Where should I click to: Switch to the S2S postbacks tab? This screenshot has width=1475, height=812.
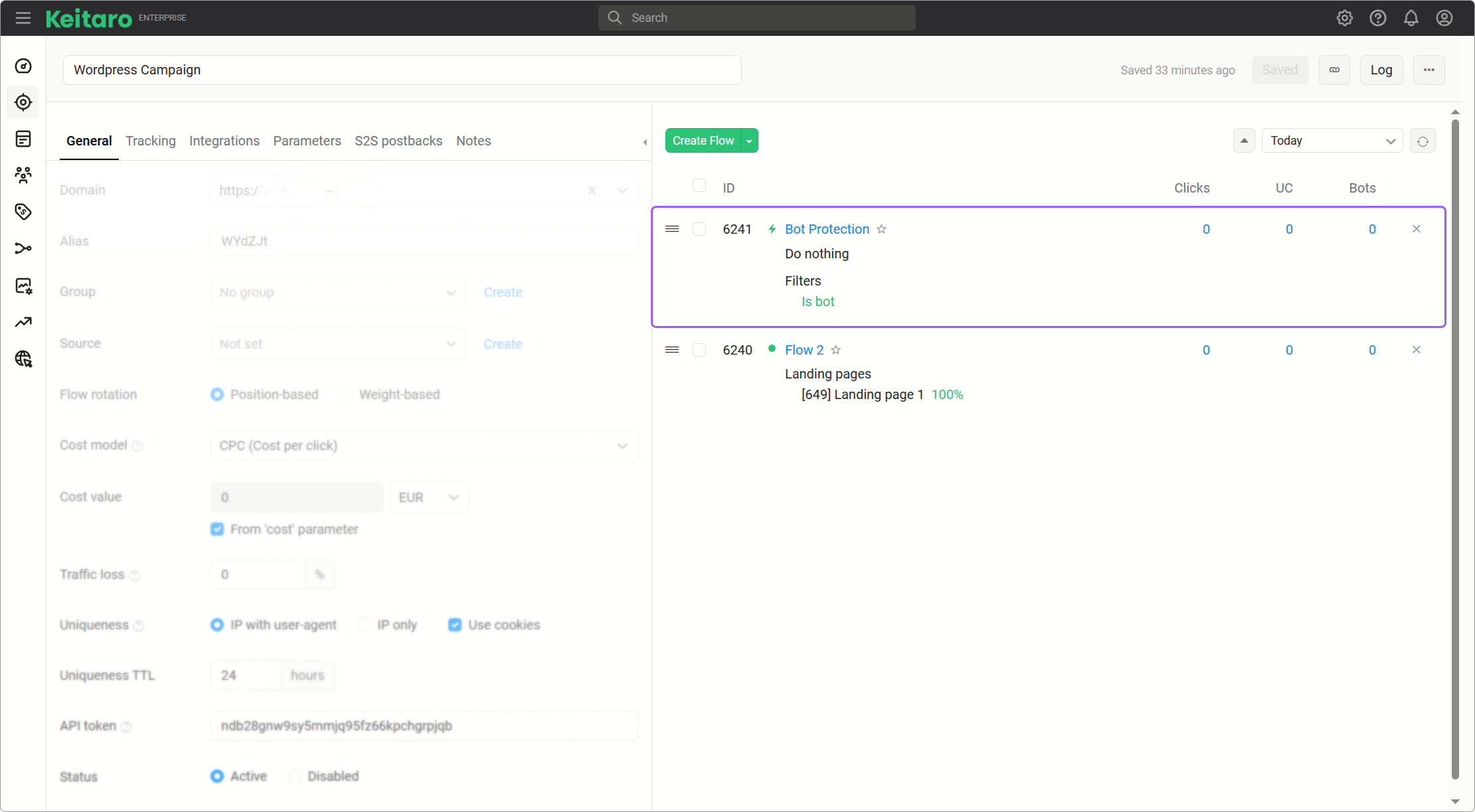(398, 141)
